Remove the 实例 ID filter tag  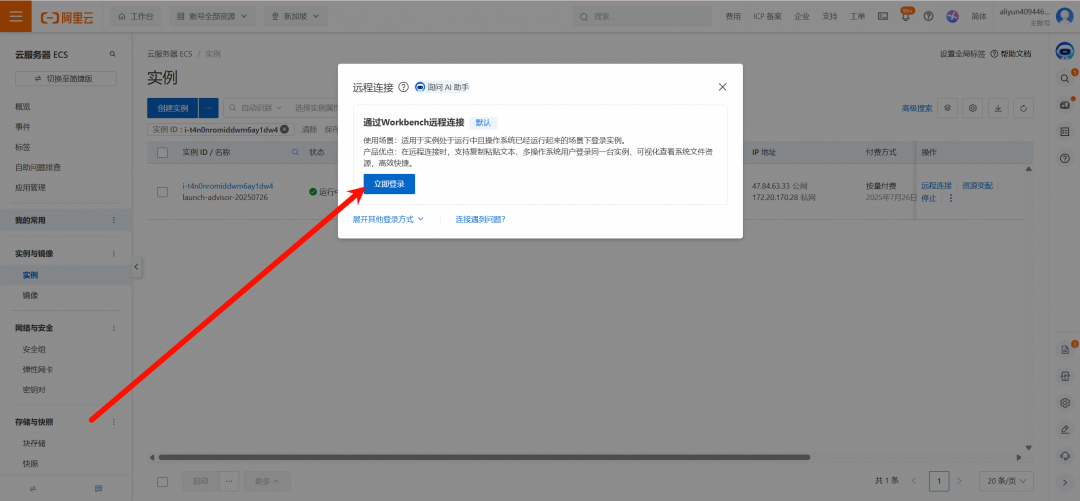[284, 130]
